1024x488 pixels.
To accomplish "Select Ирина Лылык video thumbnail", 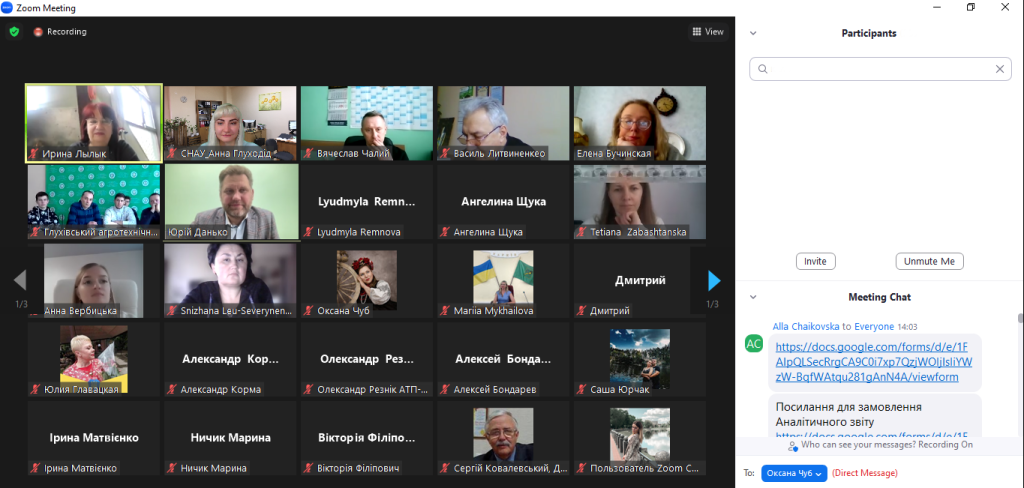I will (x=93, y=122).
